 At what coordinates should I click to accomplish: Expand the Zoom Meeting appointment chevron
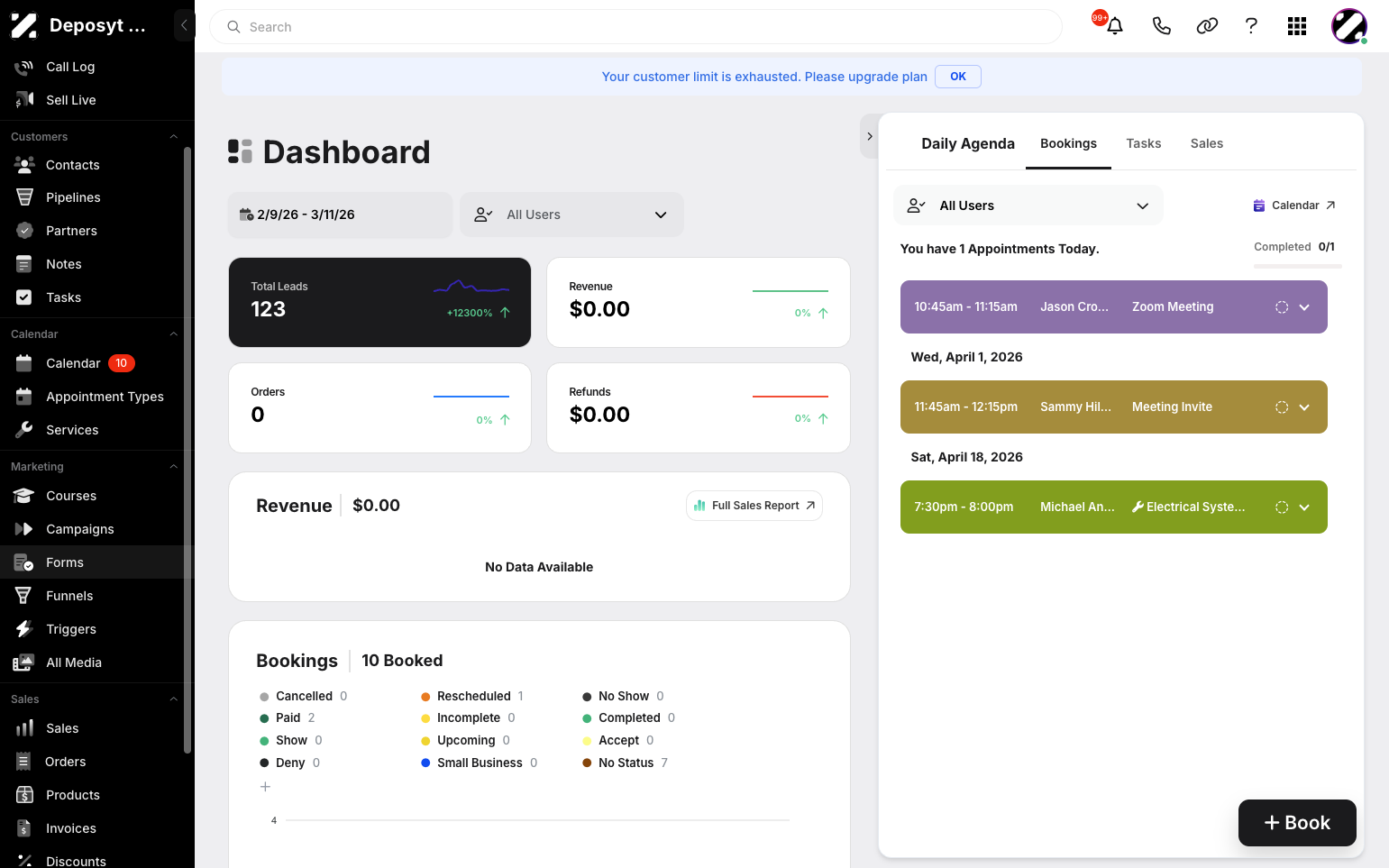tap(1304, 307)
